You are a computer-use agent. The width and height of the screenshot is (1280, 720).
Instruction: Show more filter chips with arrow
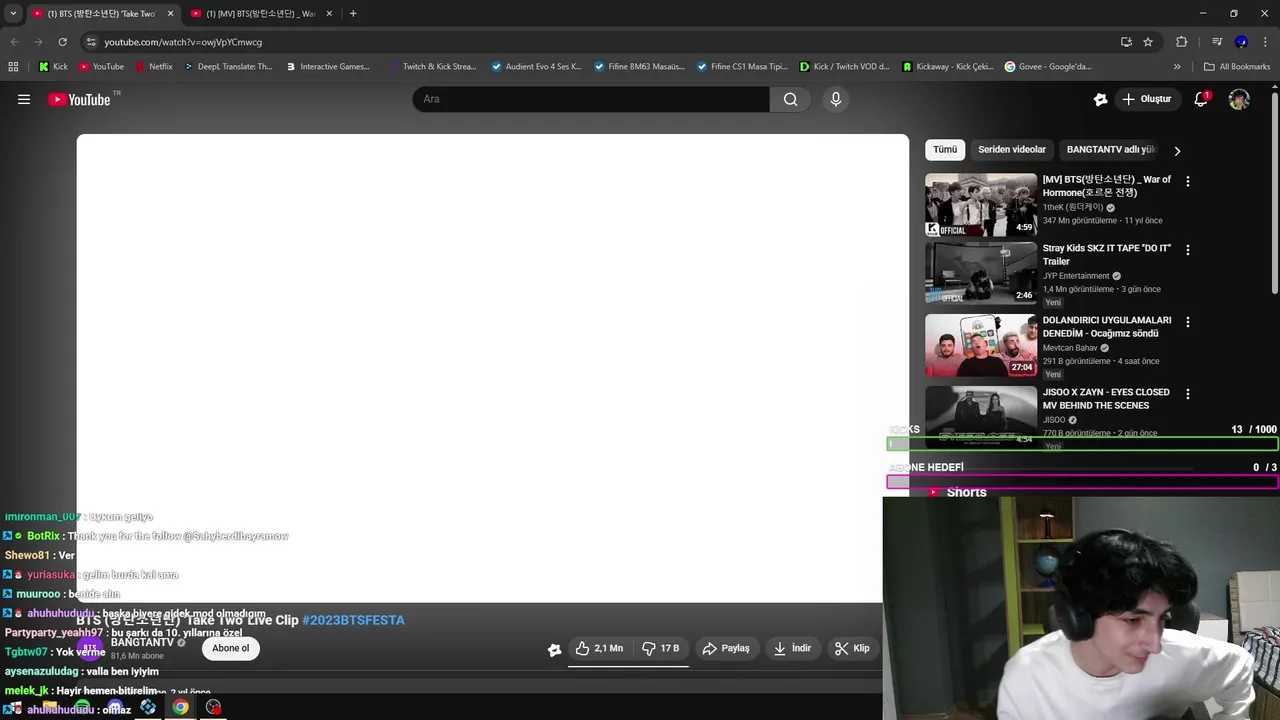[1177, 151]
